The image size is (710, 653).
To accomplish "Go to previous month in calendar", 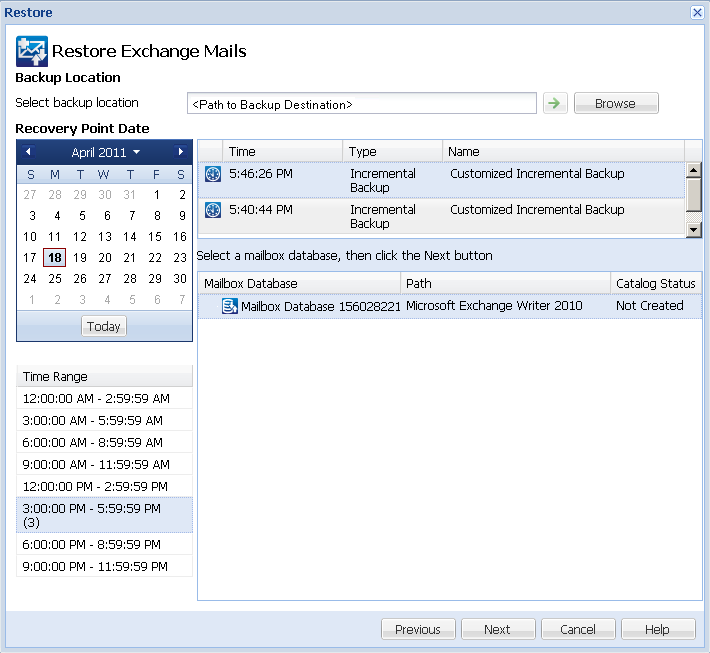I will (28, 152).
